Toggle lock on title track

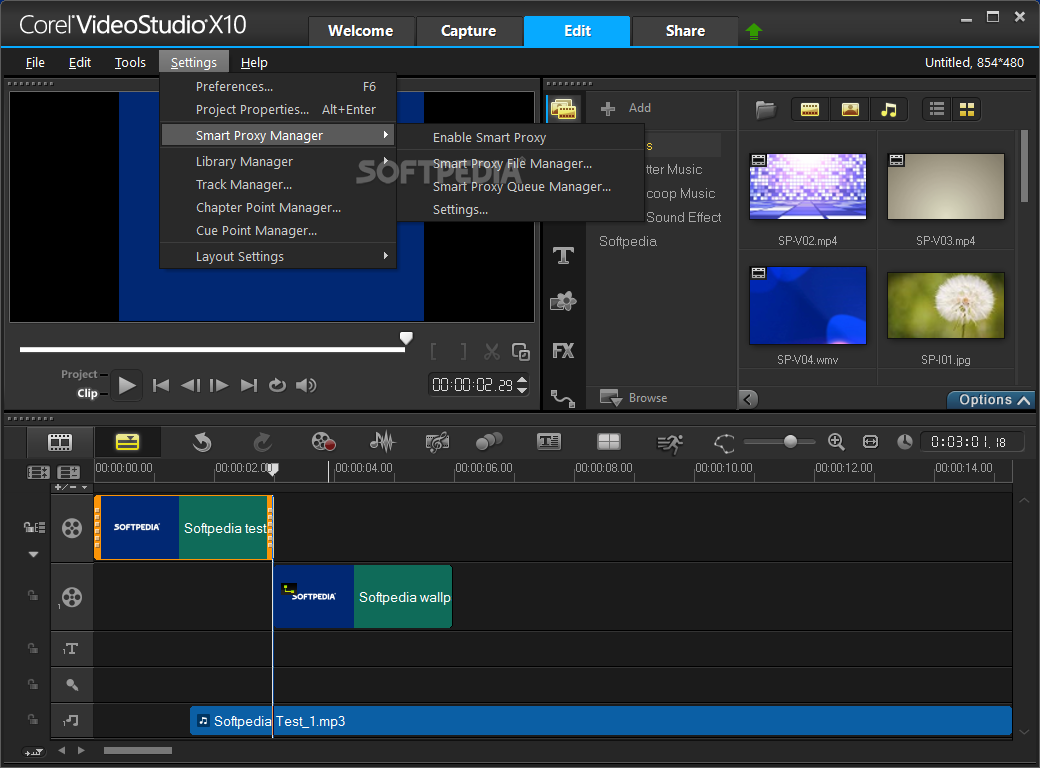pos(32,648)
